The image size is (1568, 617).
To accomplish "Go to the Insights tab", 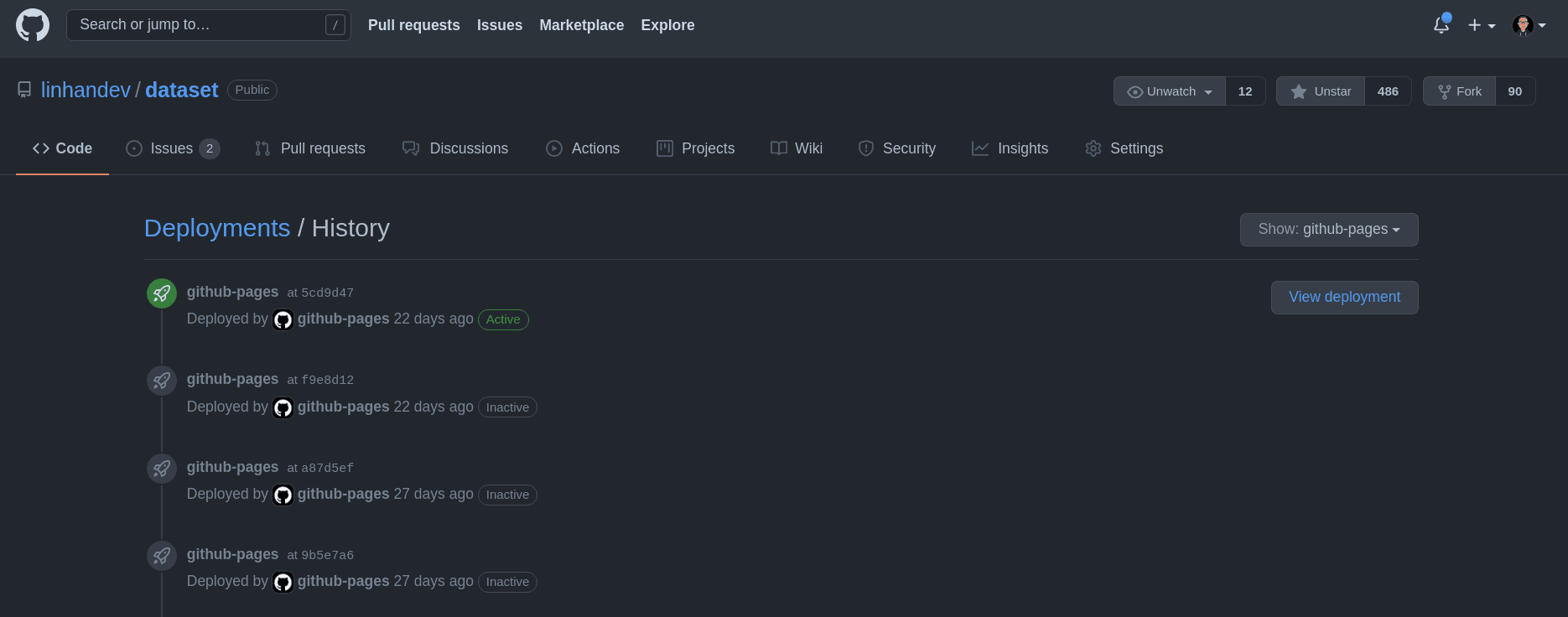I will coord(1010,148).
